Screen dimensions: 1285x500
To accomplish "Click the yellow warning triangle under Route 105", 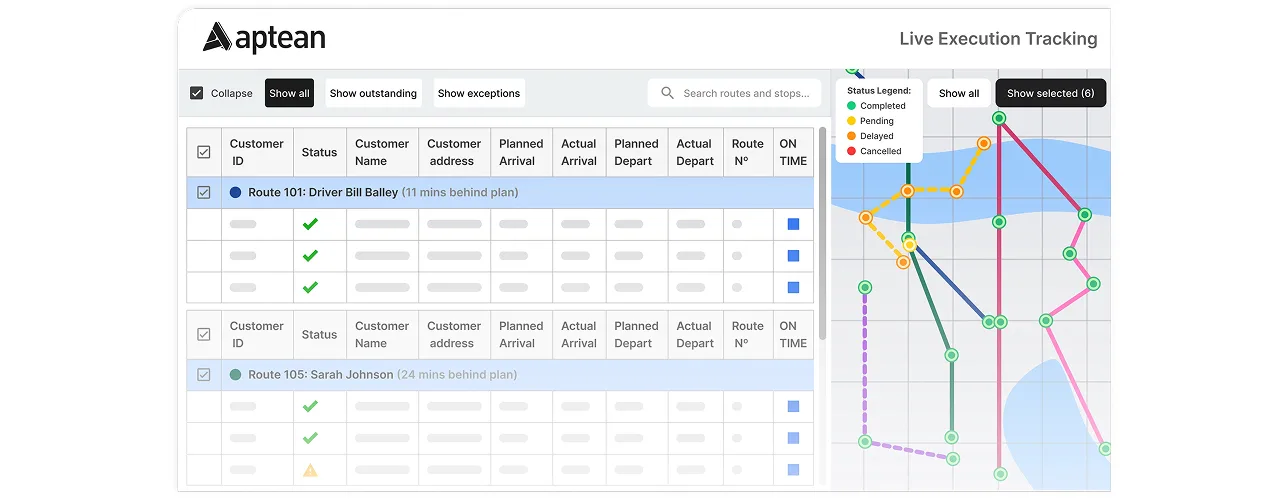I will click(x=310, y=469).
